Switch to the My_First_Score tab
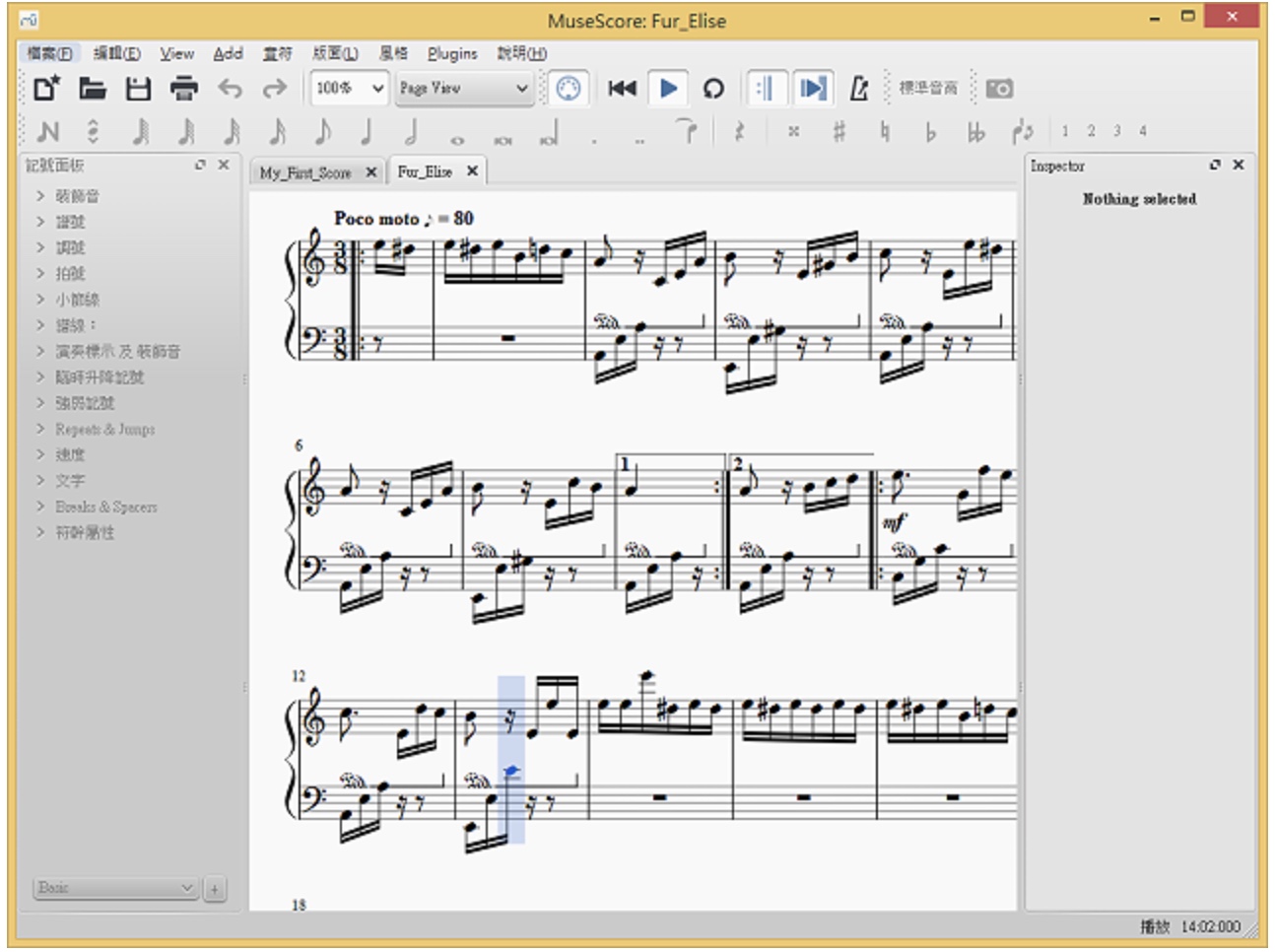Screen dimensions: 1275x952 pyautogui.click(x=305, y=172)
